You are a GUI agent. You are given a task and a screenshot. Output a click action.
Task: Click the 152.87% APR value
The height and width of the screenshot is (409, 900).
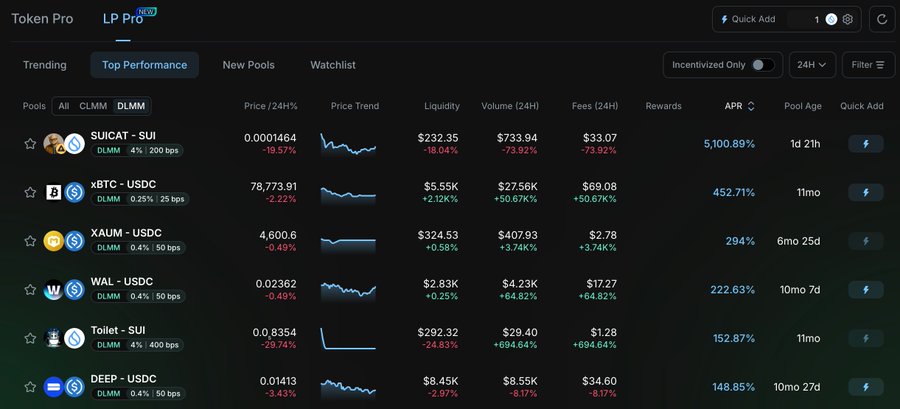tap(734, 338)
